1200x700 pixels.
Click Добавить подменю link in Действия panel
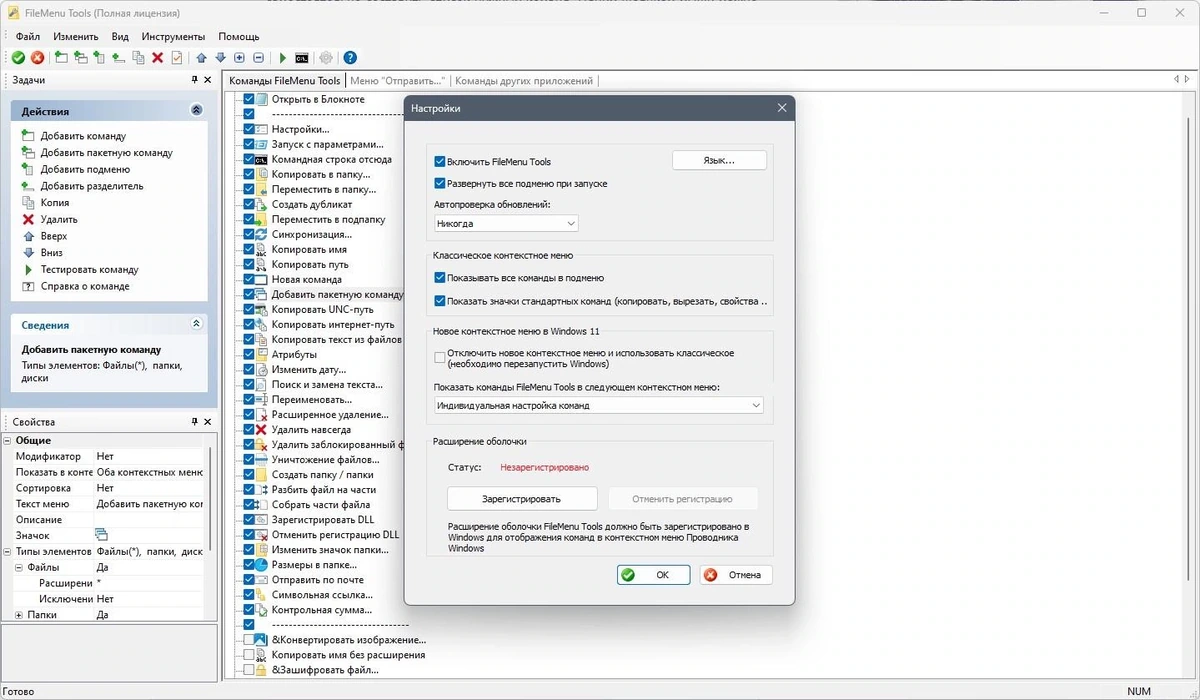click(85, 169)
